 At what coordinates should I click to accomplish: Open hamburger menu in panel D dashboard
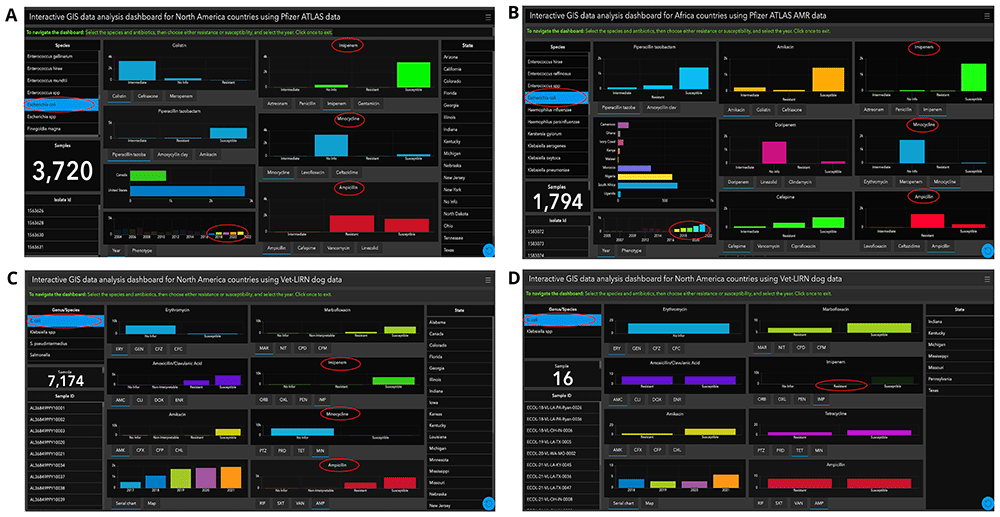[x=986, y=279]
